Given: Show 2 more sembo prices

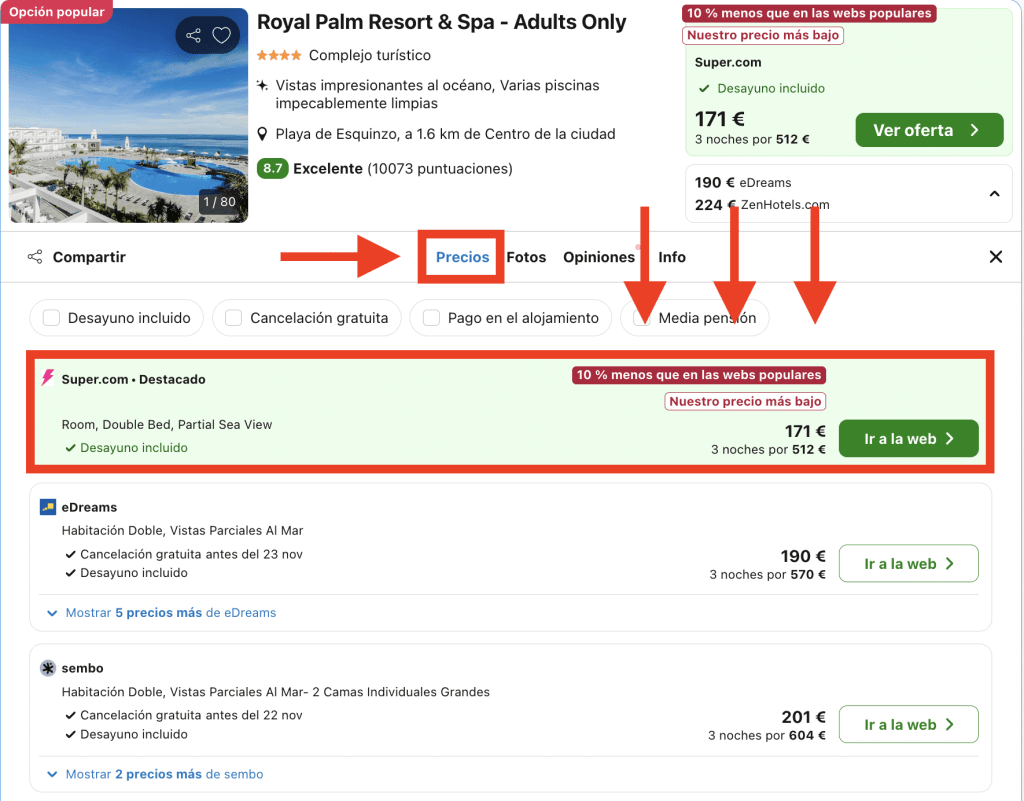Looking at the screenshot, I should coord(164,774).
